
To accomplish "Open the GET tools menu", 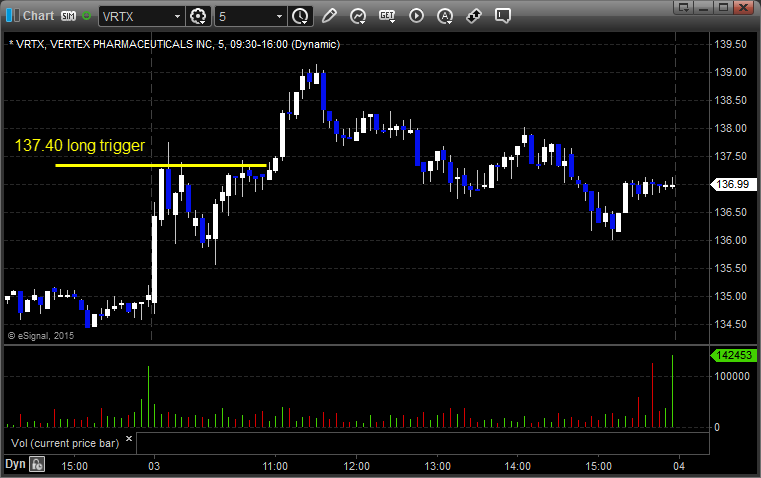I will [x=387, y=16].
